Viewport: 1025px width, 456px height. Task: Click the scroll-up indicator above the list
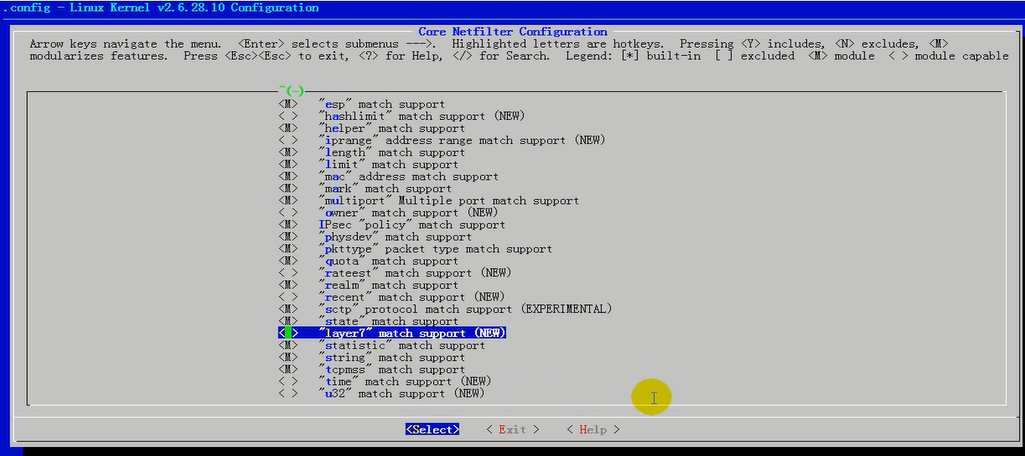tap(291, 91)
